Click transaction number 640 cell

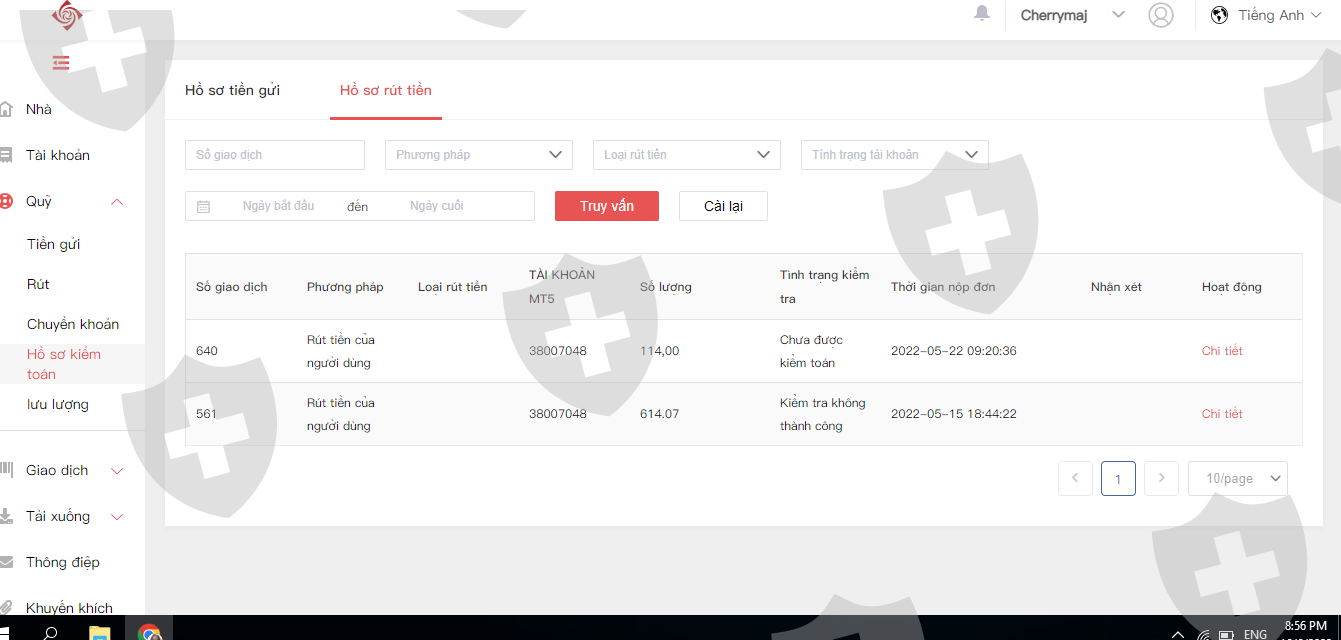(207, 351)
